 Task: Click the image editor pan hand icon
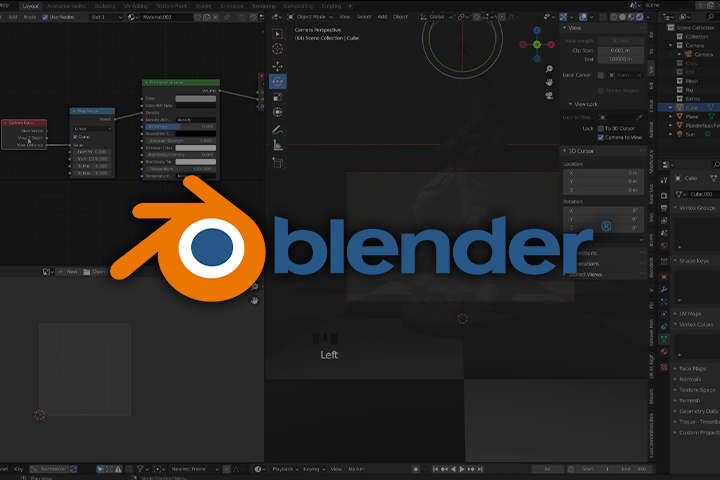coord(254,300)
